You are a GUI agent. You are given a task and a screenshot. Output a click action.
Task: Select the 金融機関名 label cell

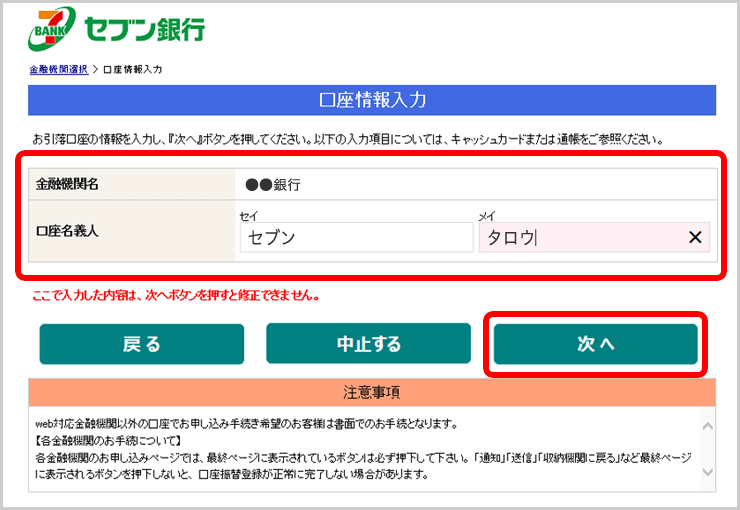pos(132,184)
